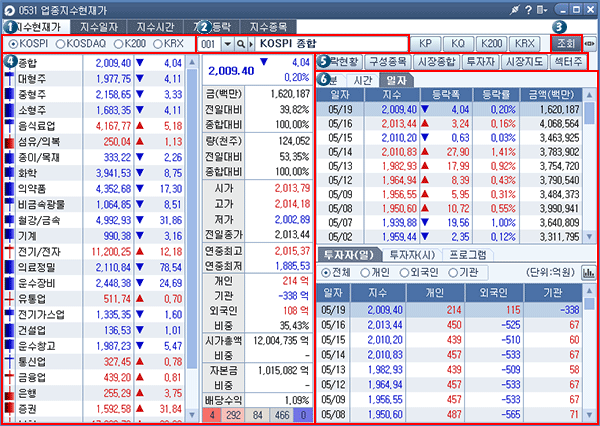Open the window menu icon beside help
600x426 pixels.
coord(541,10)
